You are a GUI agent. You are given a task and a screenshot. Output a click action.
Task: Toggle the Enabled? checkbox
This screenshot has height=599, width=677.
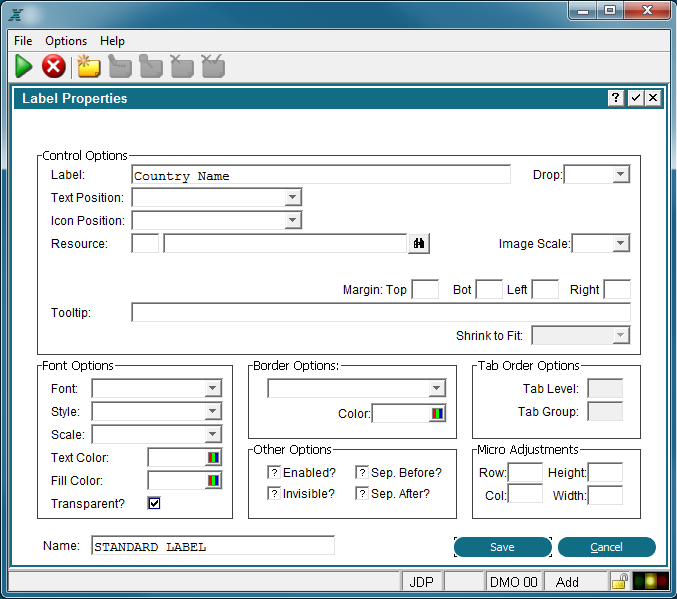click(x=274, y=472)
